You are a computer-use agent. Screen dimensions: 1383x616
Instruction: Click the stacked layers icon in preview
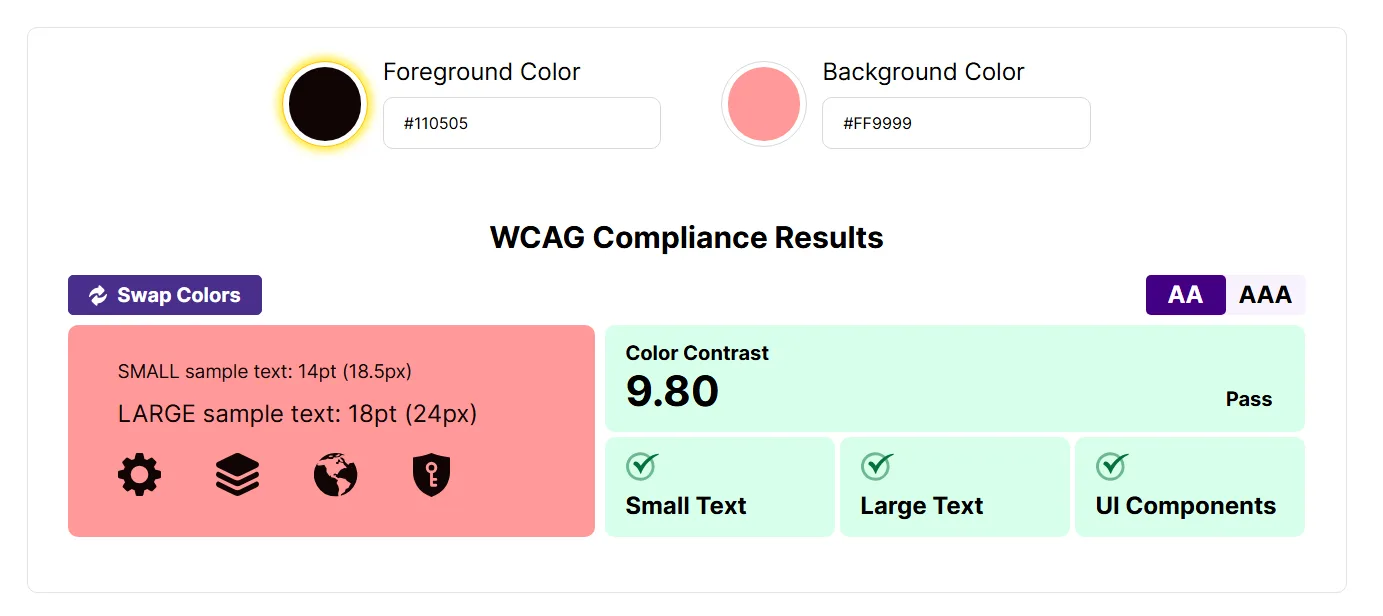click(x=237, y=474)
